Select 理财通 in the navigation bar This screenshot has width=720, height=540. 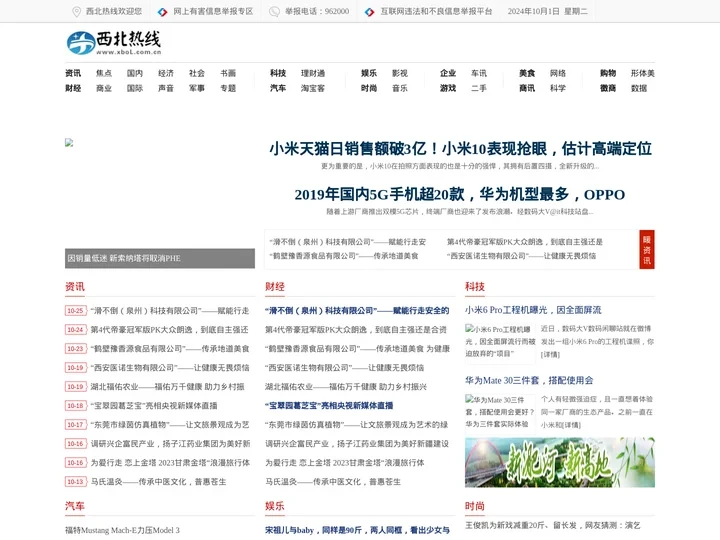click(313, 73)
